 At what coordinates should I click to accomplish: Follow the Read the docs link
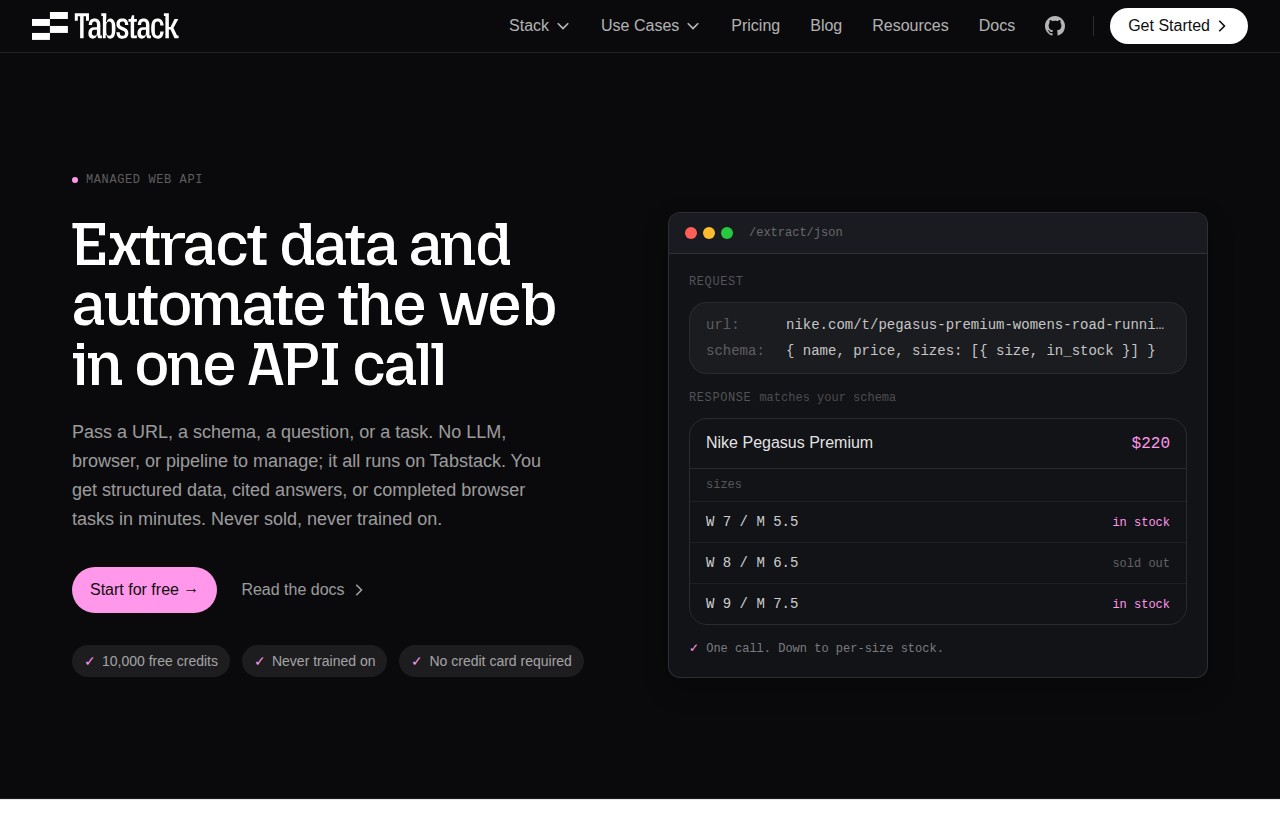pyautogui.click(x=303, y=590)
